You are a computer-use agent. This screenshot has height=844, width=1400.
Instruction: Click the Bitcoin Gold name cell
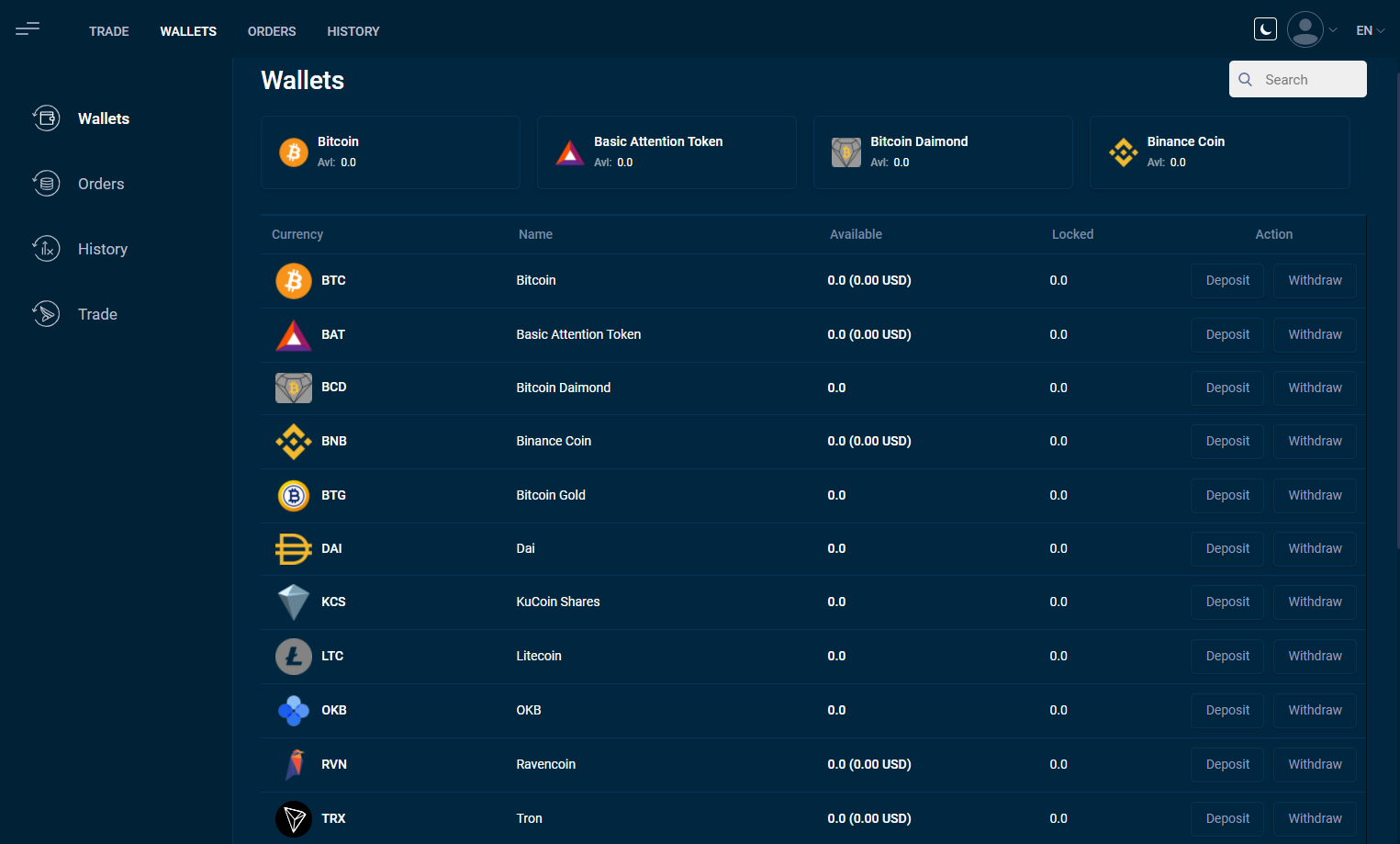coord(551,495)
